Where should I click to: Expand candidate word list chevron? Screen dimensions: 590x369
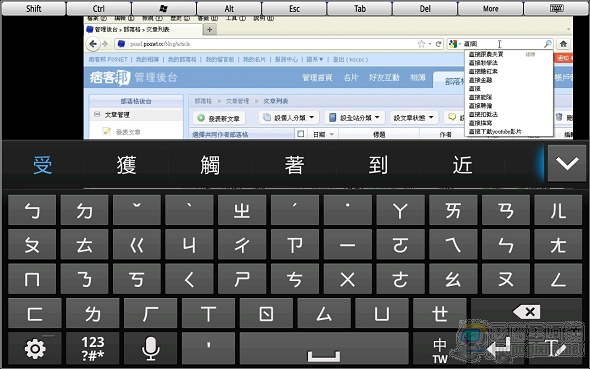point(567,163)
